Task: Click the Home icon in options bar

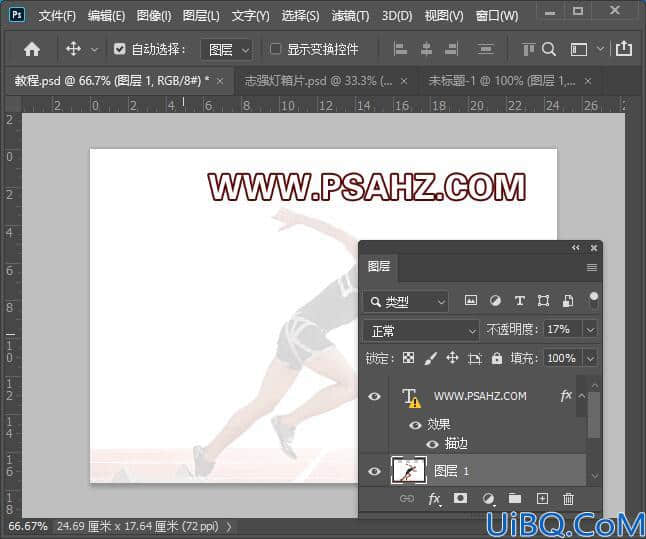Action: 32,49
